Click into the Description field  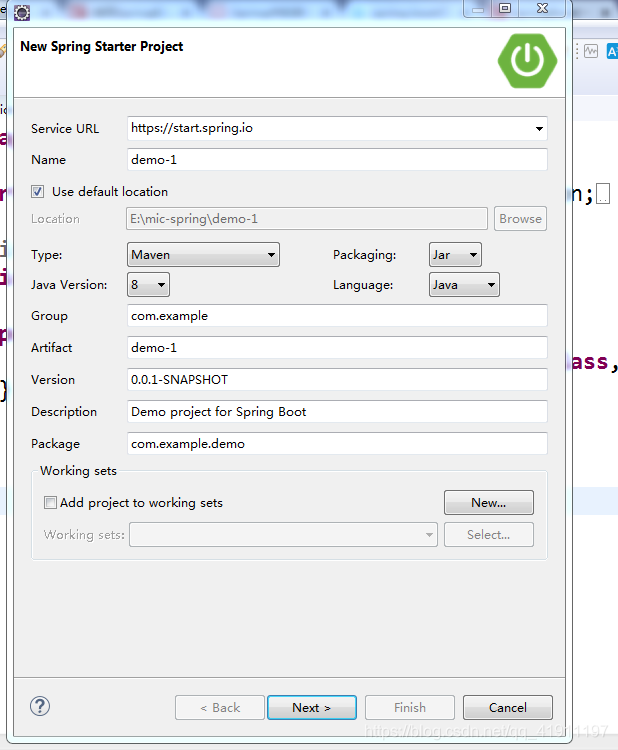[x=337, y=411]
